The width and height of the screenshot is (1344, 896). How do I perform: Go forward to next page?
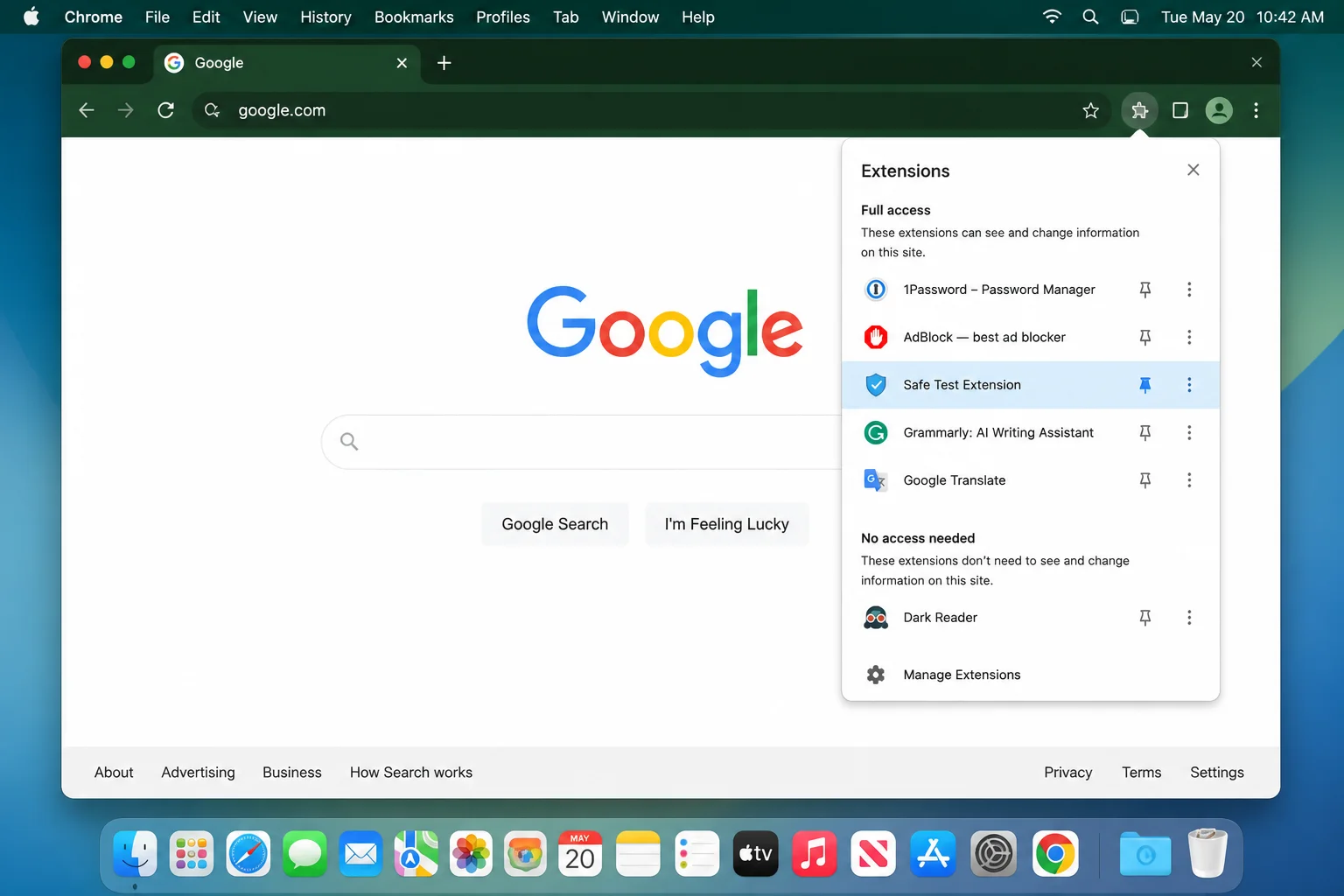(x=126, y=110)
